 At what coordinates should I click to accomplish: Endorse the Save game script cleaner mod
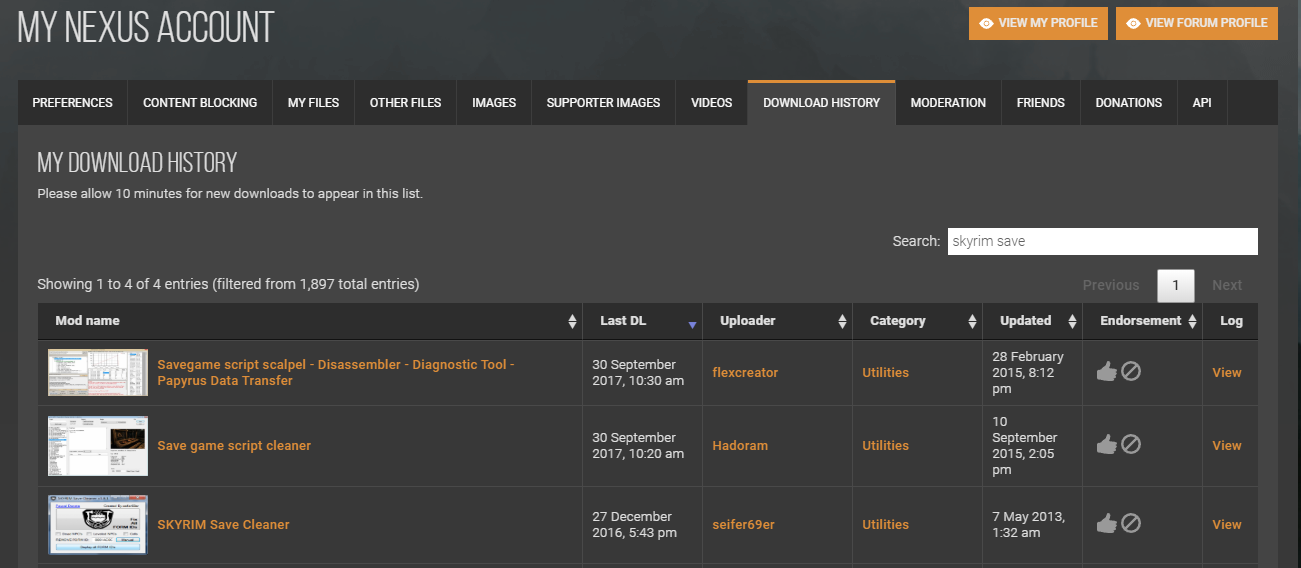click(x=1106, y=445)
